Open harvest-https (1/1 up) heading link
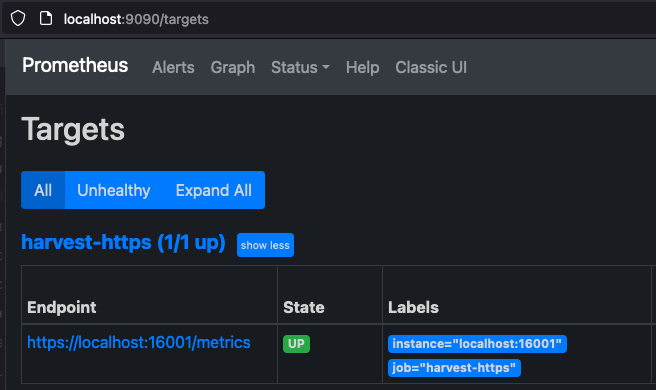Viewport: 656px width, 390px height. [x=123, y=243]
